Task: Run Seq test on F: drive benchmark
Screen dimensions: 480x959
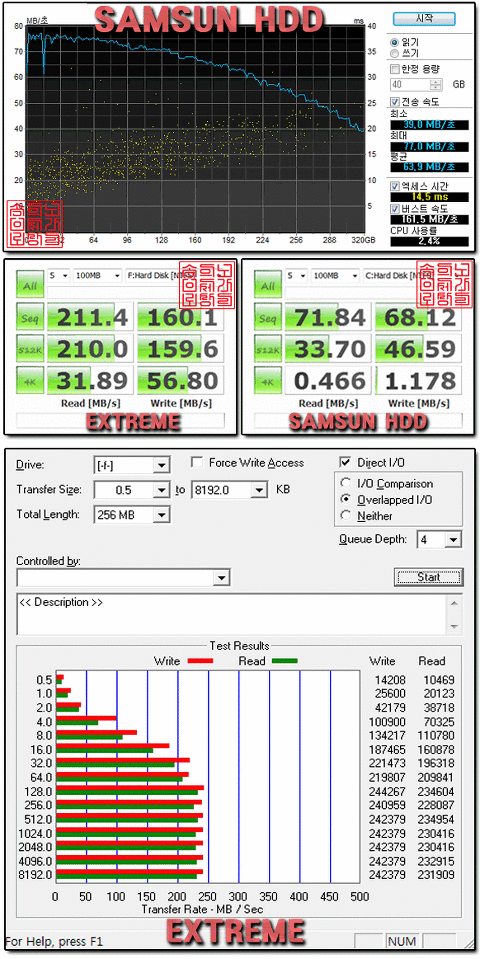Action: [30, 317]
